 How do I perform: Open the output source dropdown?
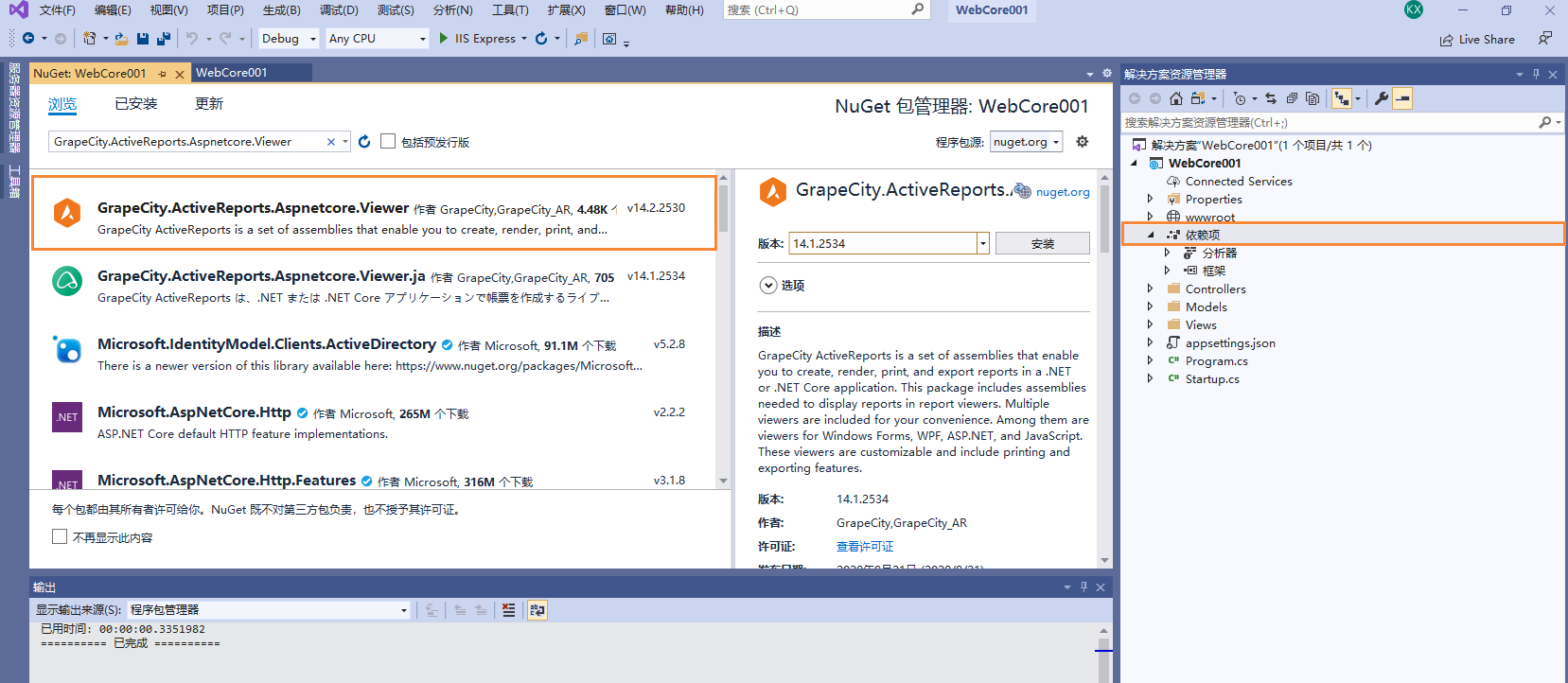coord(269,610)
